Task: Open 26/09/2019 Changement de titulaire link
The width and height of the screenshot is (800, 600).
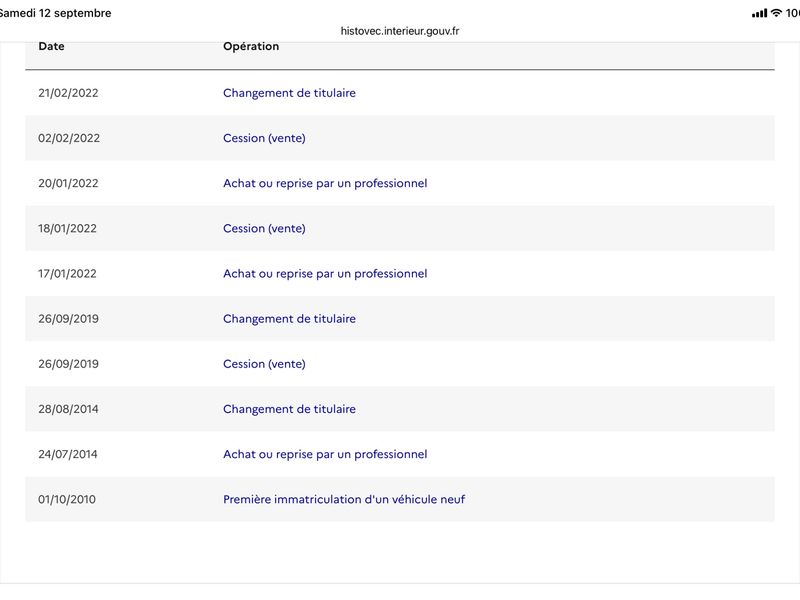Action: tap(289, 319)
